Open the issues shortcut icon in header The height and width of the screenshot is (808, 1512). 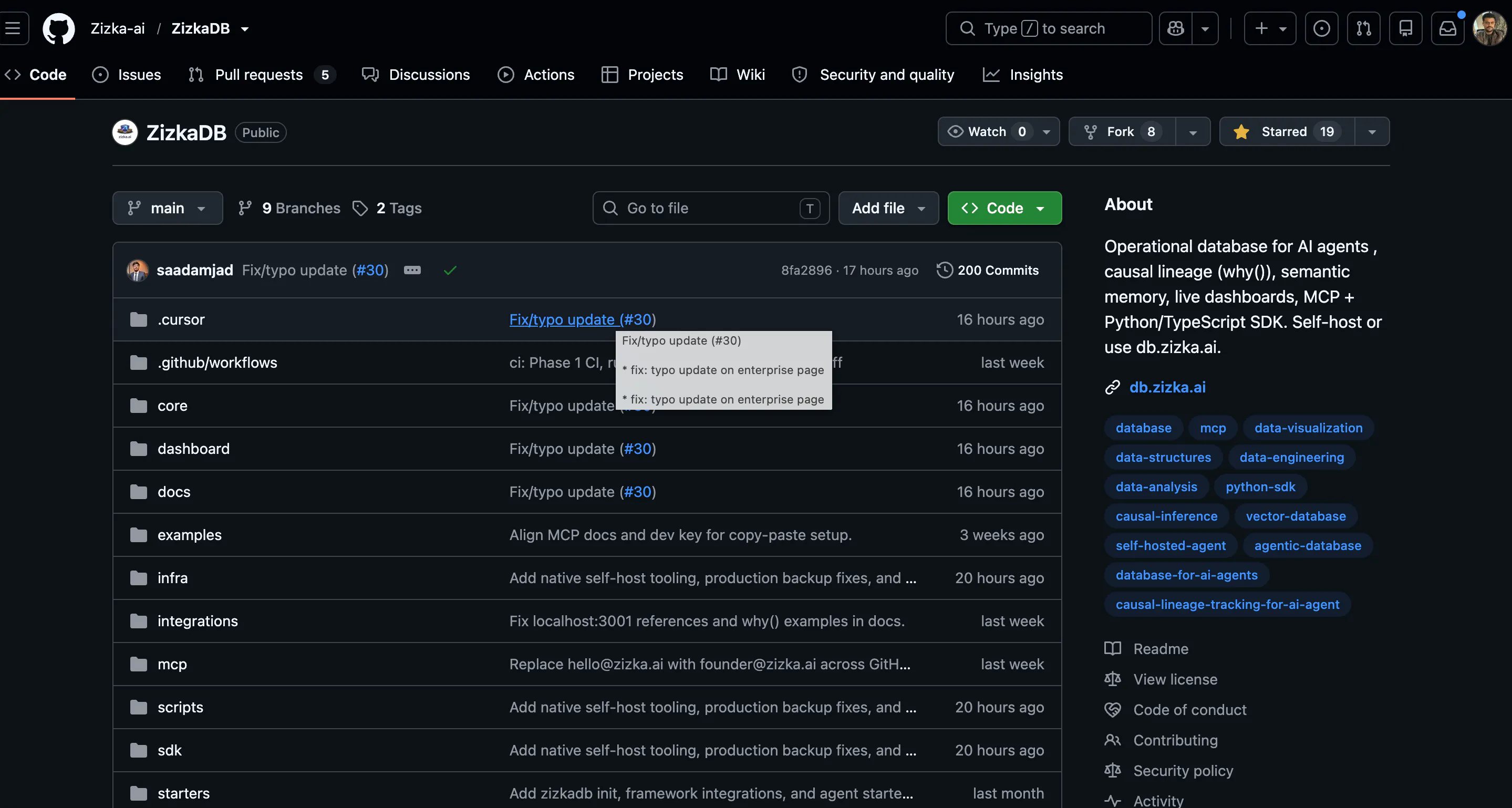coord(1321,28)
